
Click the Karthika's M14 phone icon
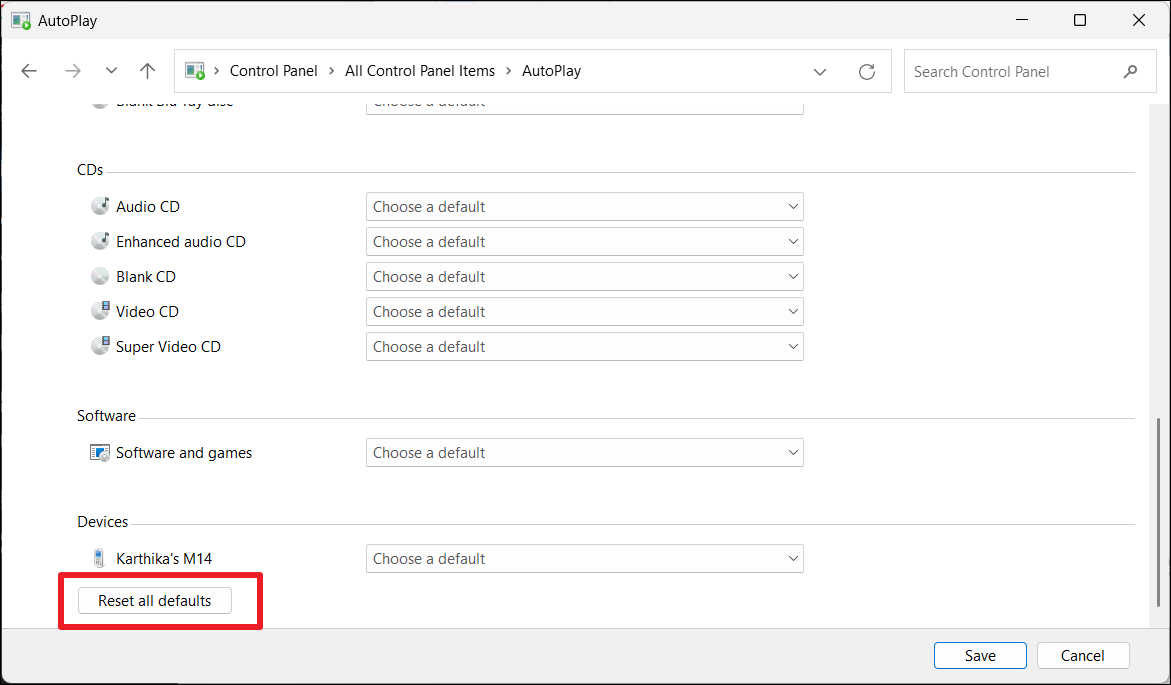pos(98,559)
